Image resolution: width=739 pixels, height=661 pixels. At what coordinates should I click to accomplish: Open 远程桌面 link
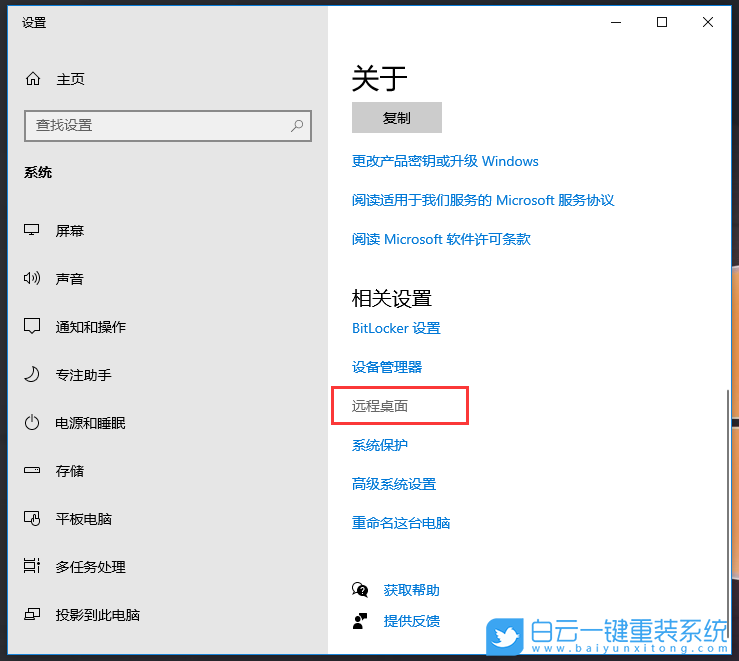click(380, 406)
